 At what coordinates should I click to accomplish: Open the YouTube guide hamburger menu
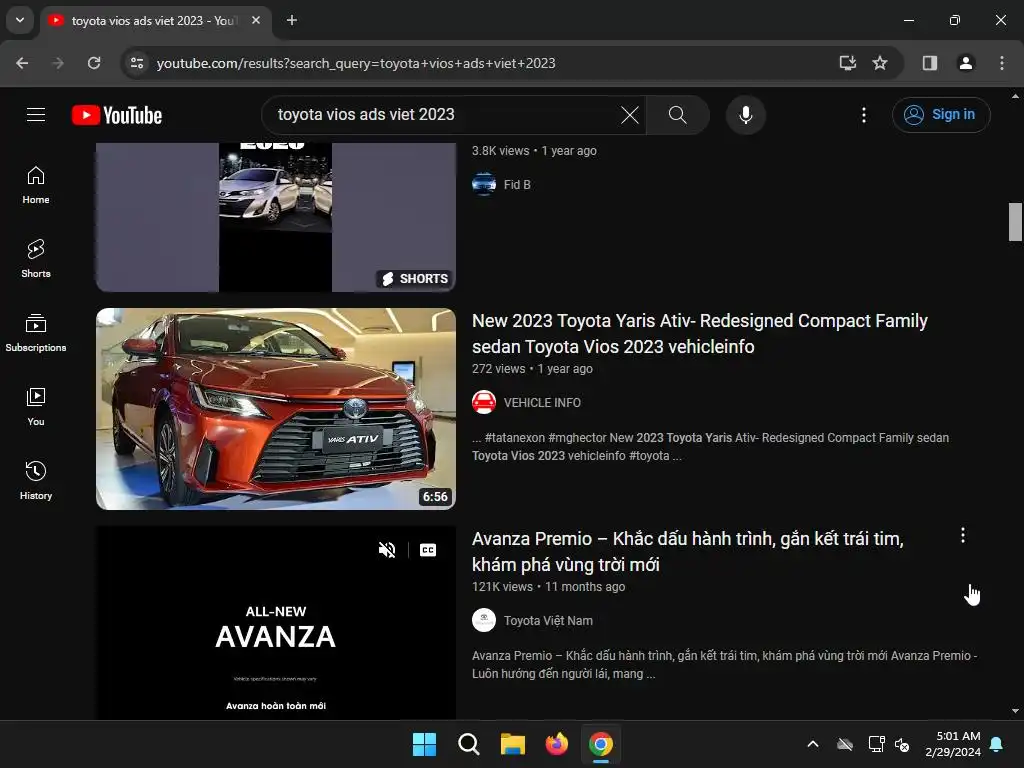36,115
